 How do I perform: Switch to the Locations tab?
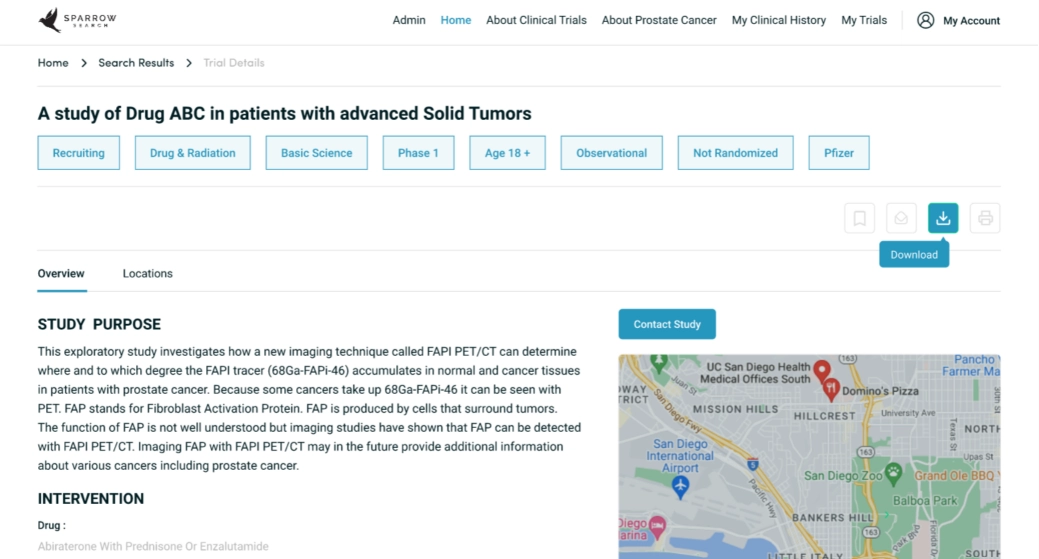click(x=147, y=274)
